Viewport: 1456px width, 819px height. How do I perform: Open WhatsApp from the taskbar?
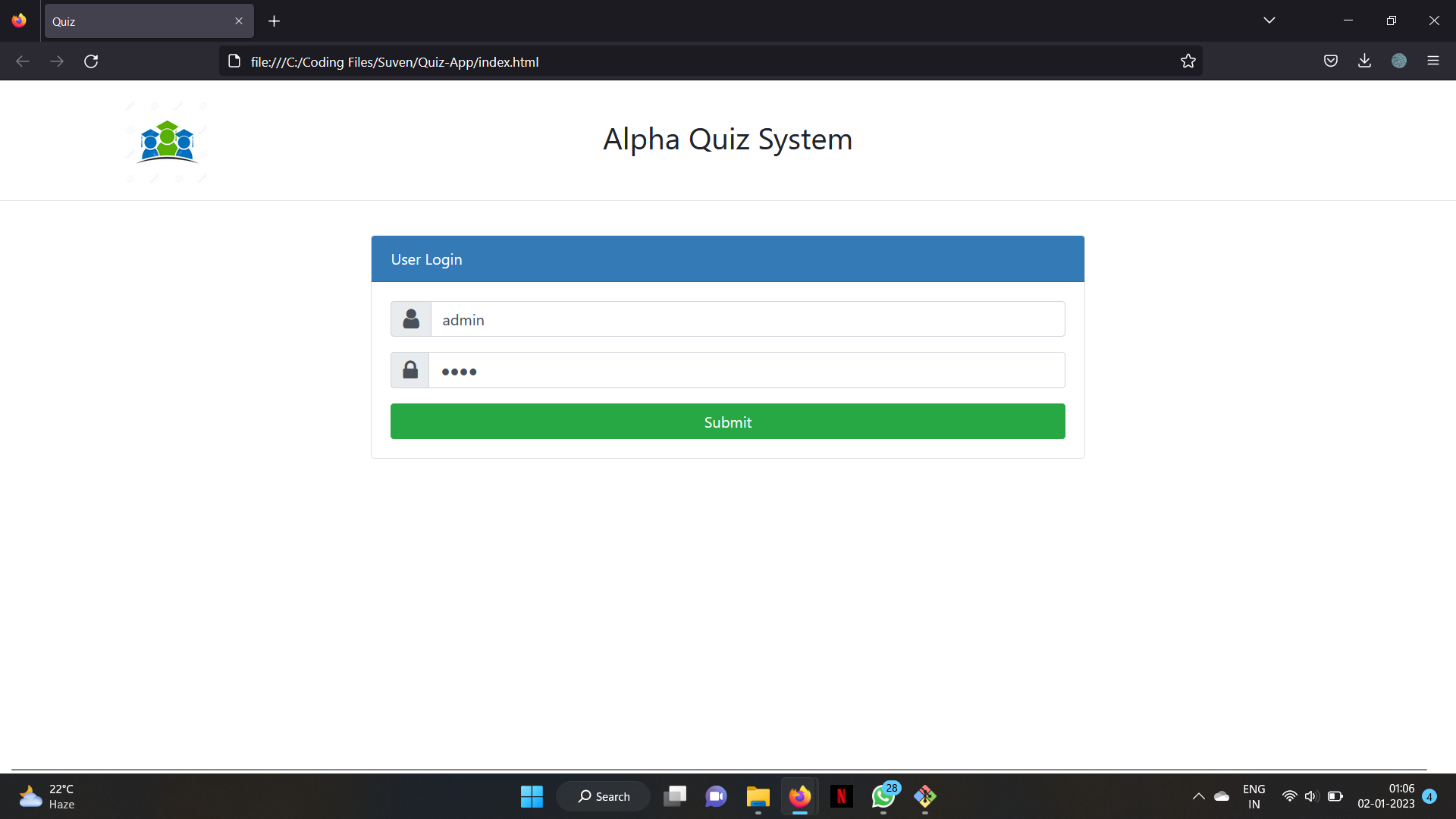(883, 797)
